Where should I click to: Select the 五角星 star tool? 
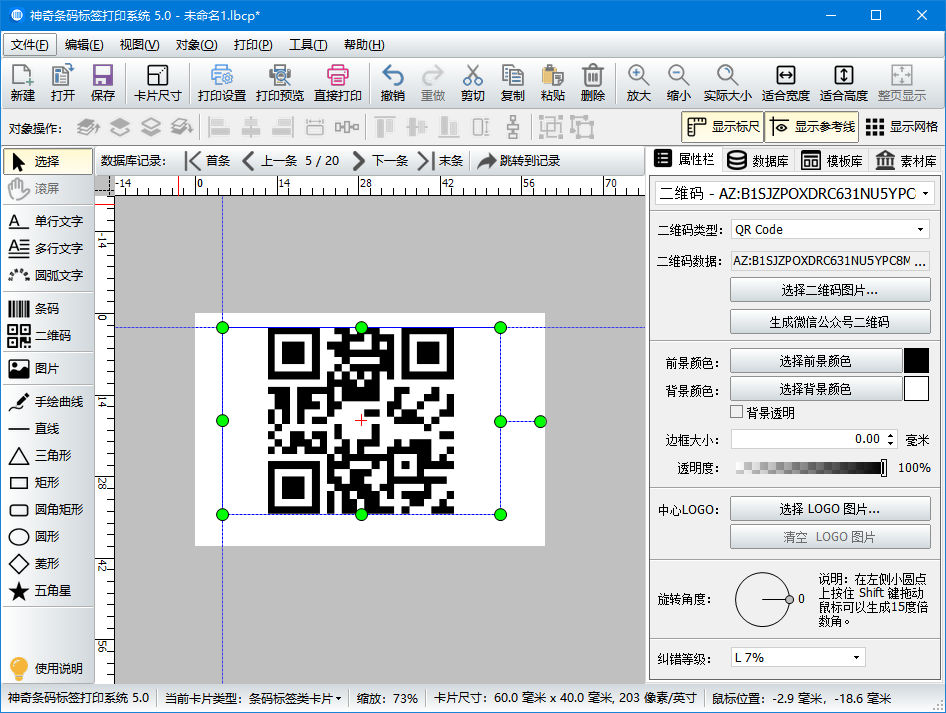47,591
